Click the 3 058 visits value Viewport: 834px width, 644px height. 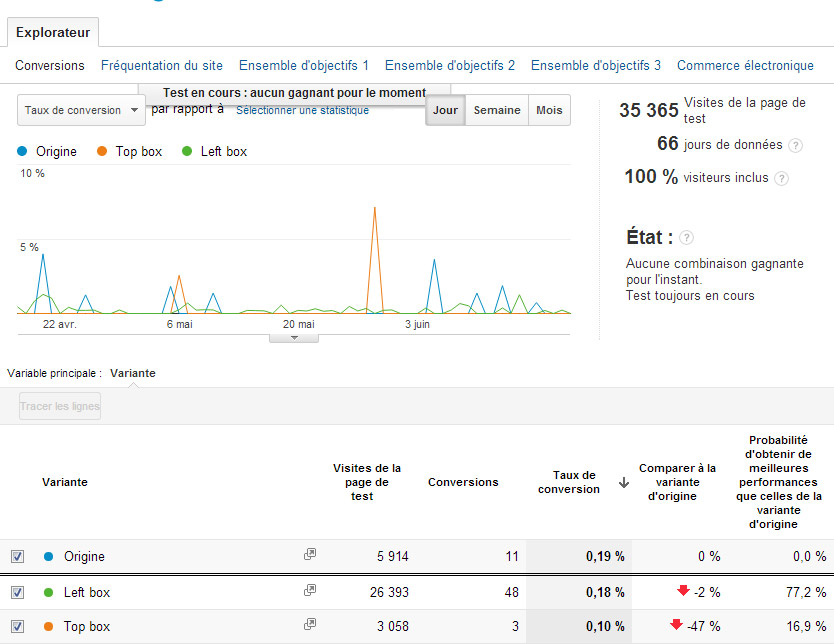tap(393, 626)
